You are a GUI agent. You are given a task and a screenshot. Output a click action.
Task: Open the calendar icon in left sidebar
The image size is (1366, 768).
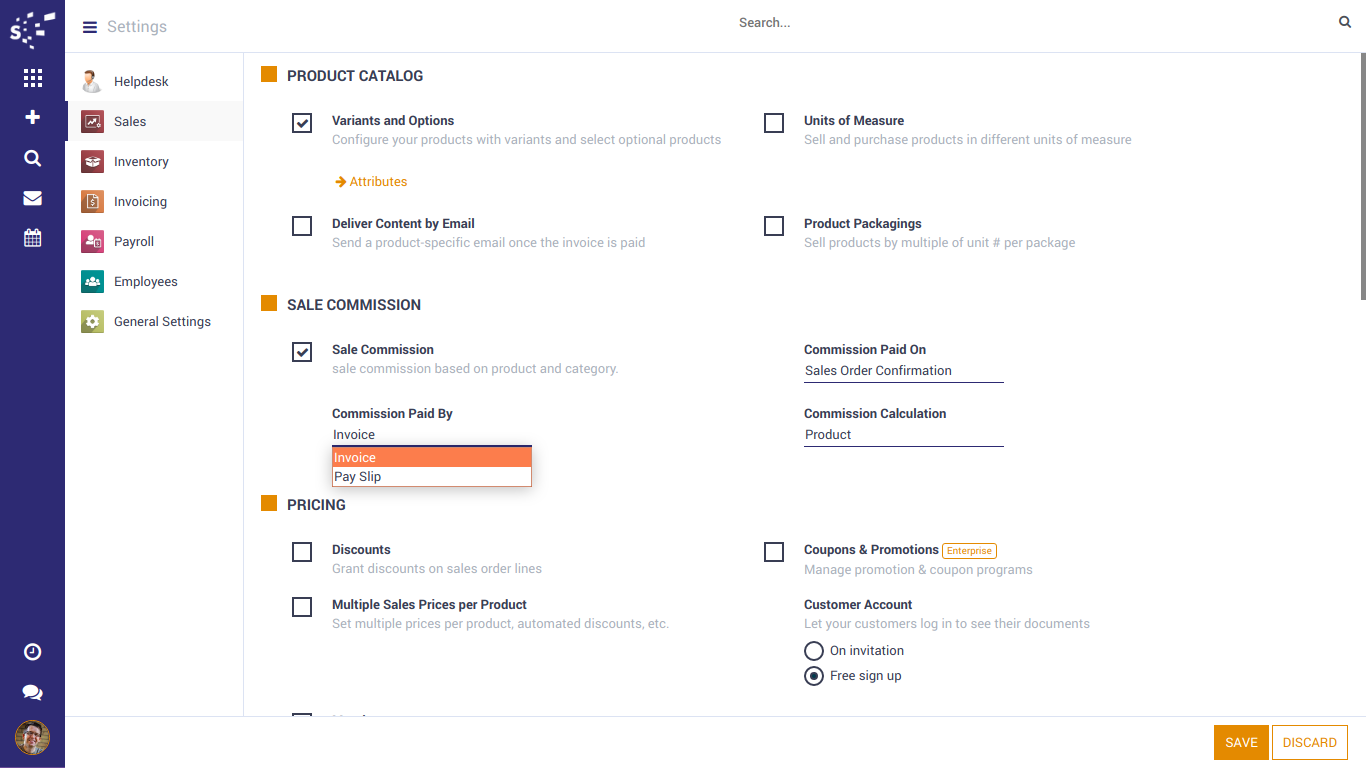click(32, 238)
